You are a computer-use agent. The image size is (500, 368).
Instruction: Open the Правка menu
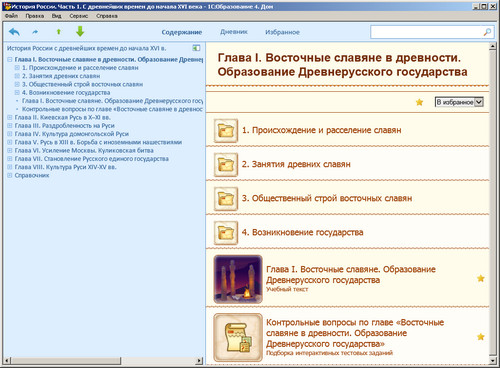click(35, 16)
